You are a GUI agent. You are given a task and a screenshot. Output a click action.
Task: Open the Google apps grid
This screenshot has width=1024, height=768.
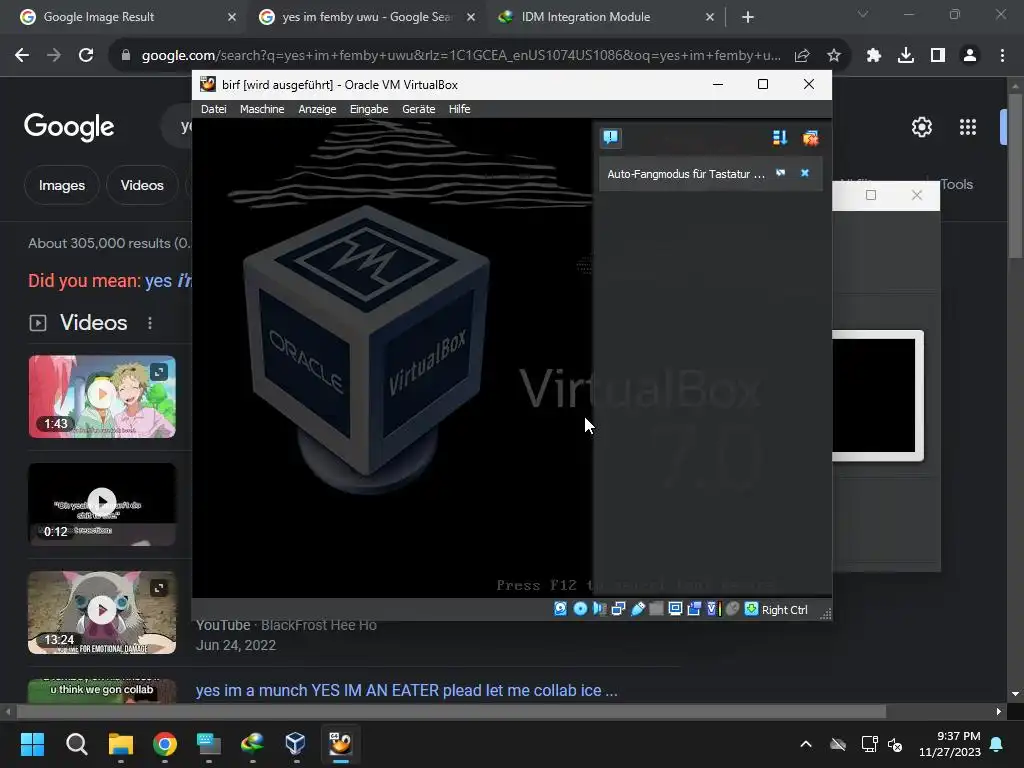[x=968, y=127]
